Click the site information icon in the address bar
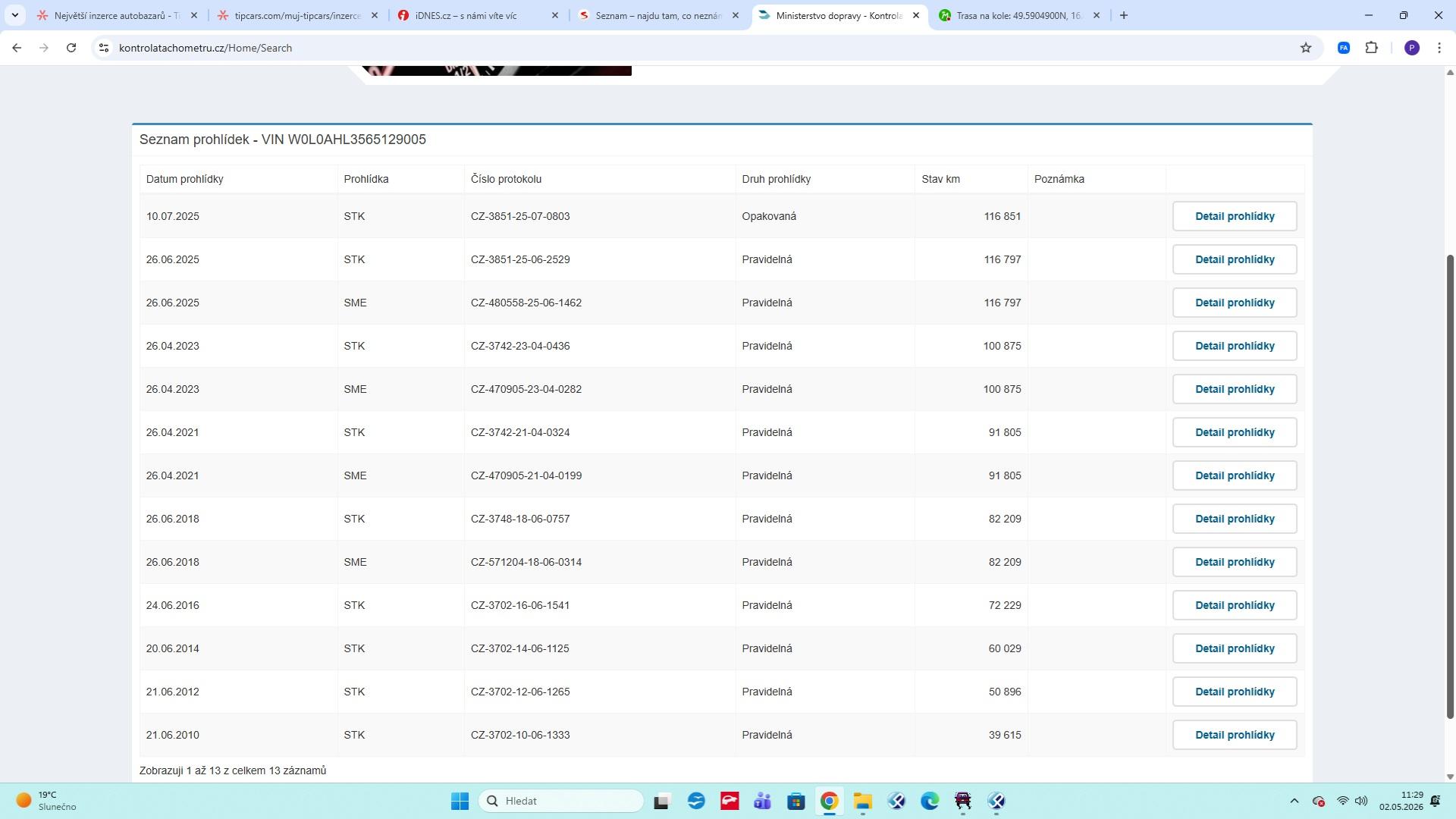 (104, 48)
